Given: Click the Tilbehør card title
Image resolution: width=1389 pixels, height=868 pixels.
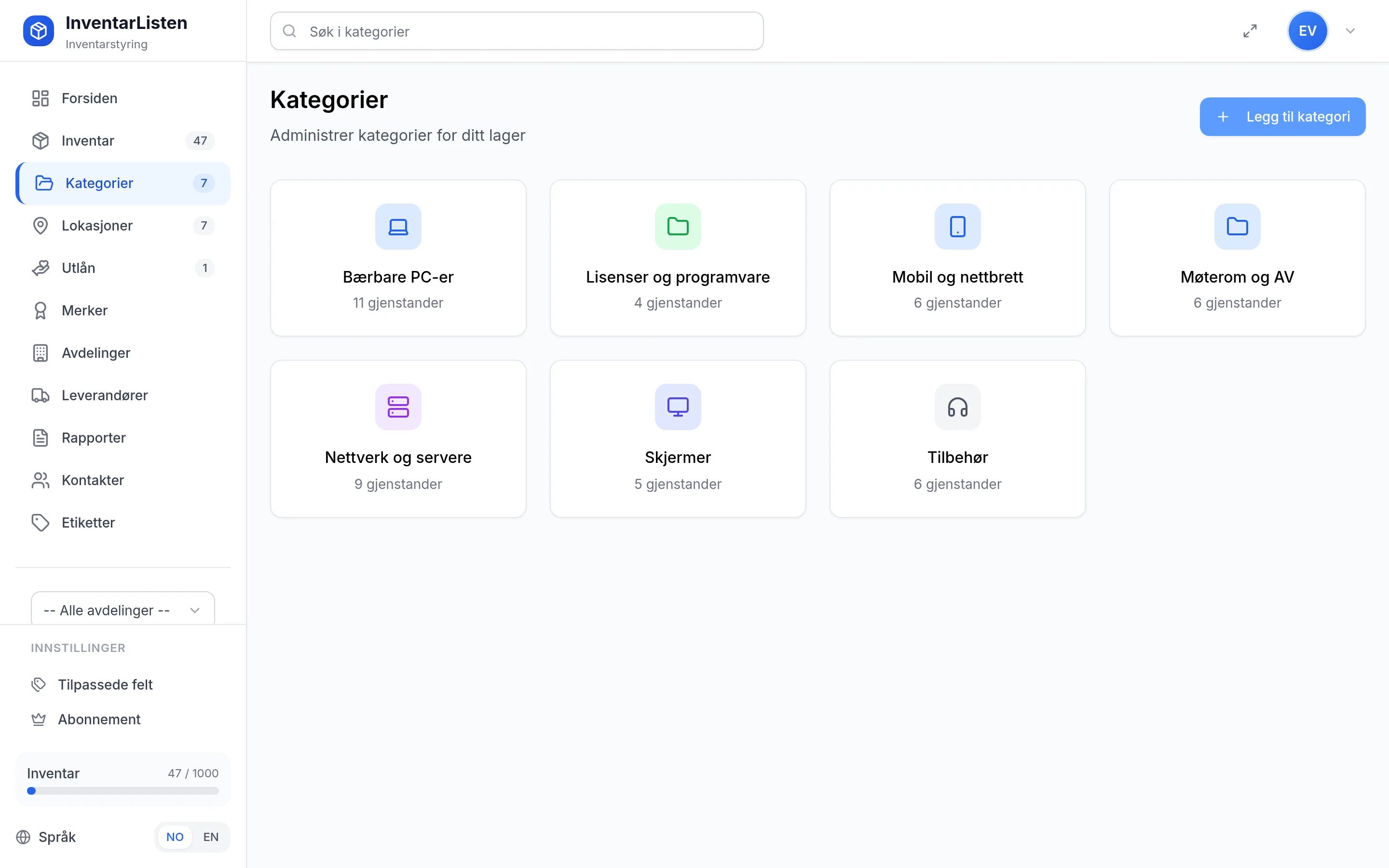Looking at the screenshot, I should click(x=957, y=458).
